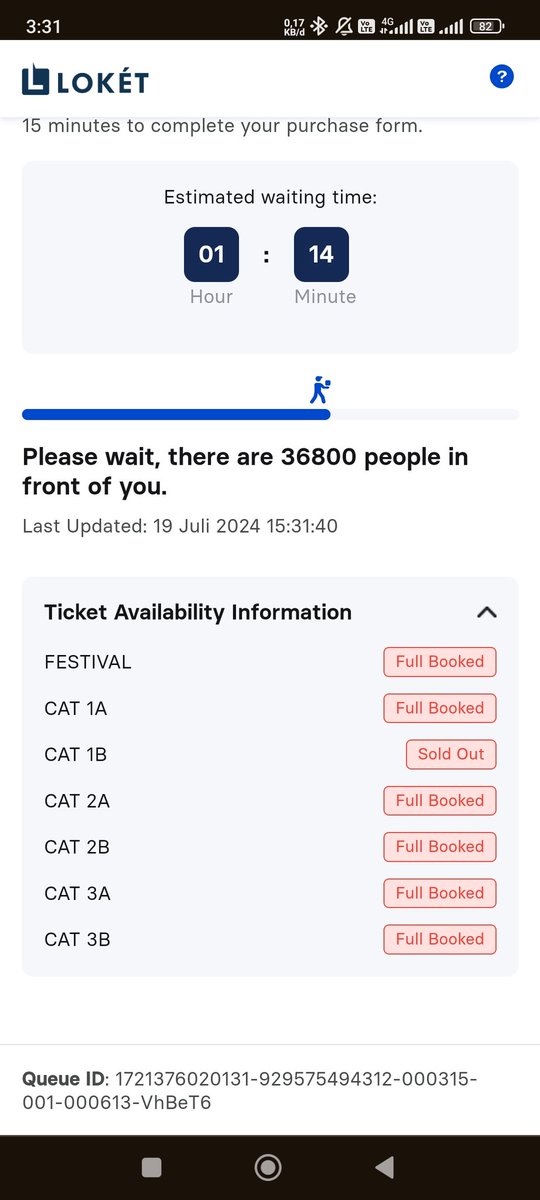Tap the CAT 1B Sold Out badge
The height and width of the screenshot is (1200, 540).
click(451, 754)
